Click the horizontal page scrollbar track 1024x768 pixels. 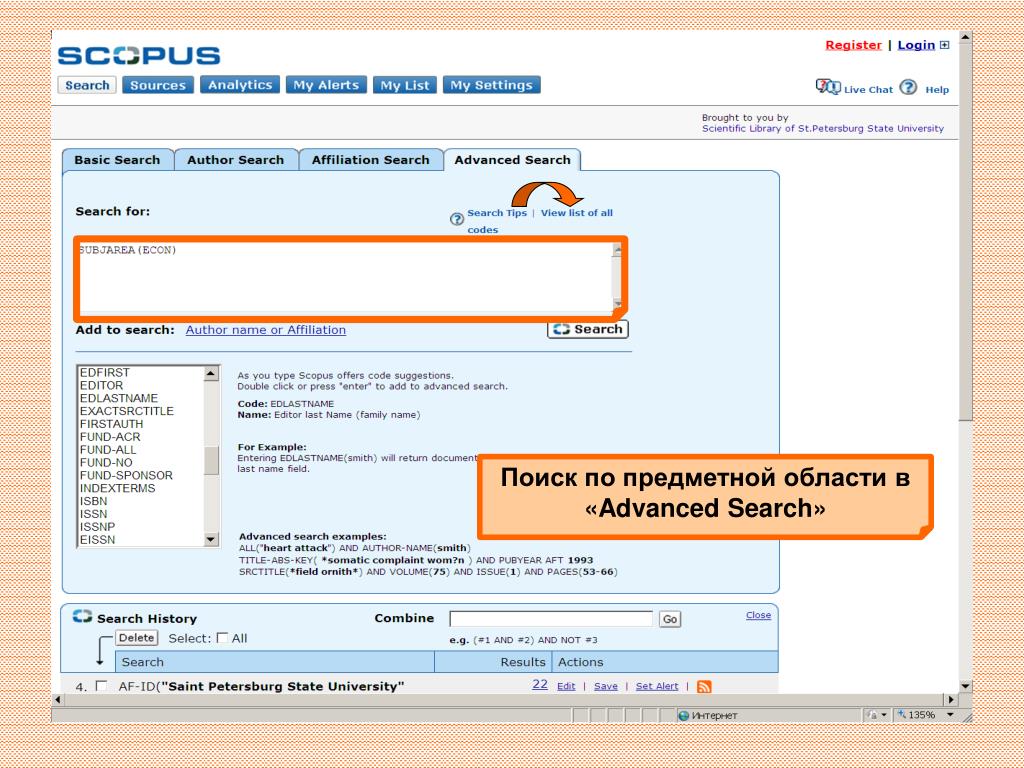pos(504,699)
